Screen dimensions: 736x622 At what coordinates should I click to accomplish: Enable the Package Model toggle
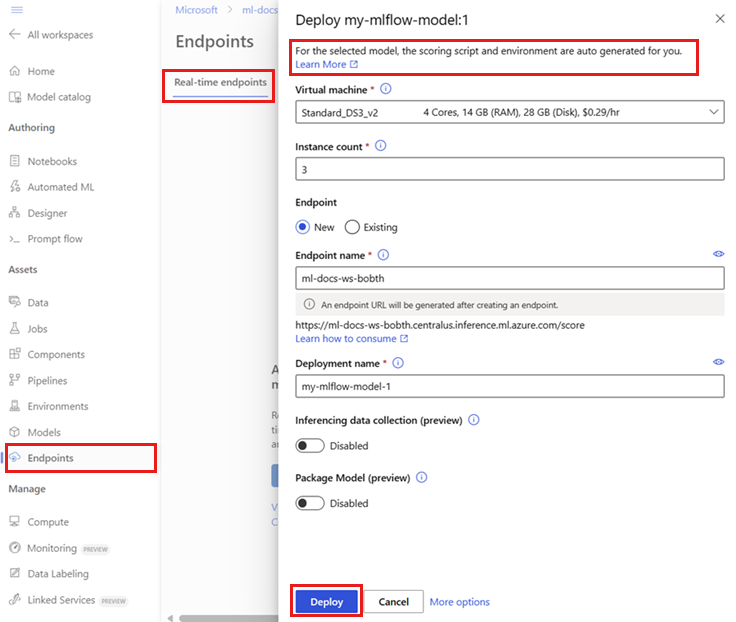310,503
